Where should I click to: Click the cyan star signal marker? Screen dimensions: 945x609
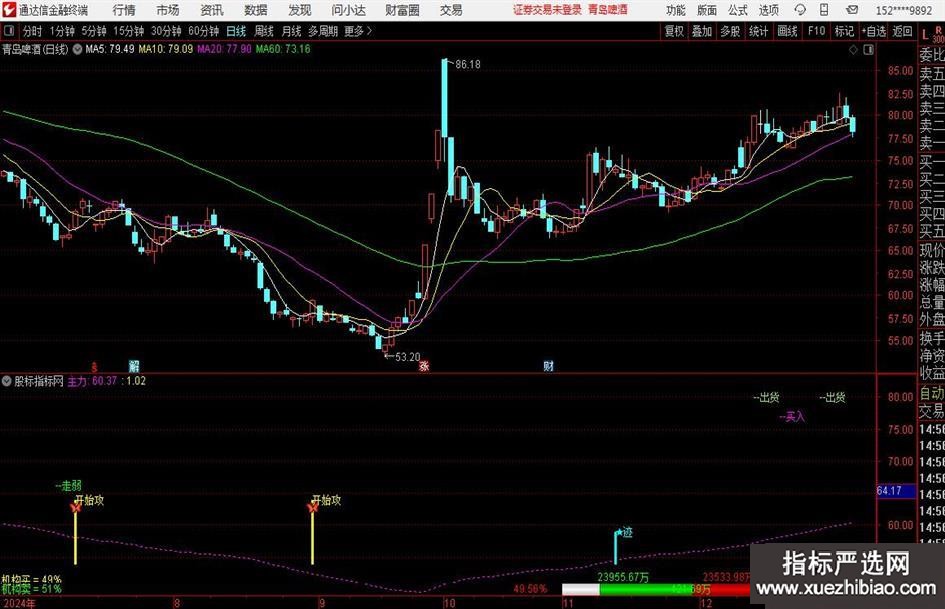coord(619,532)
